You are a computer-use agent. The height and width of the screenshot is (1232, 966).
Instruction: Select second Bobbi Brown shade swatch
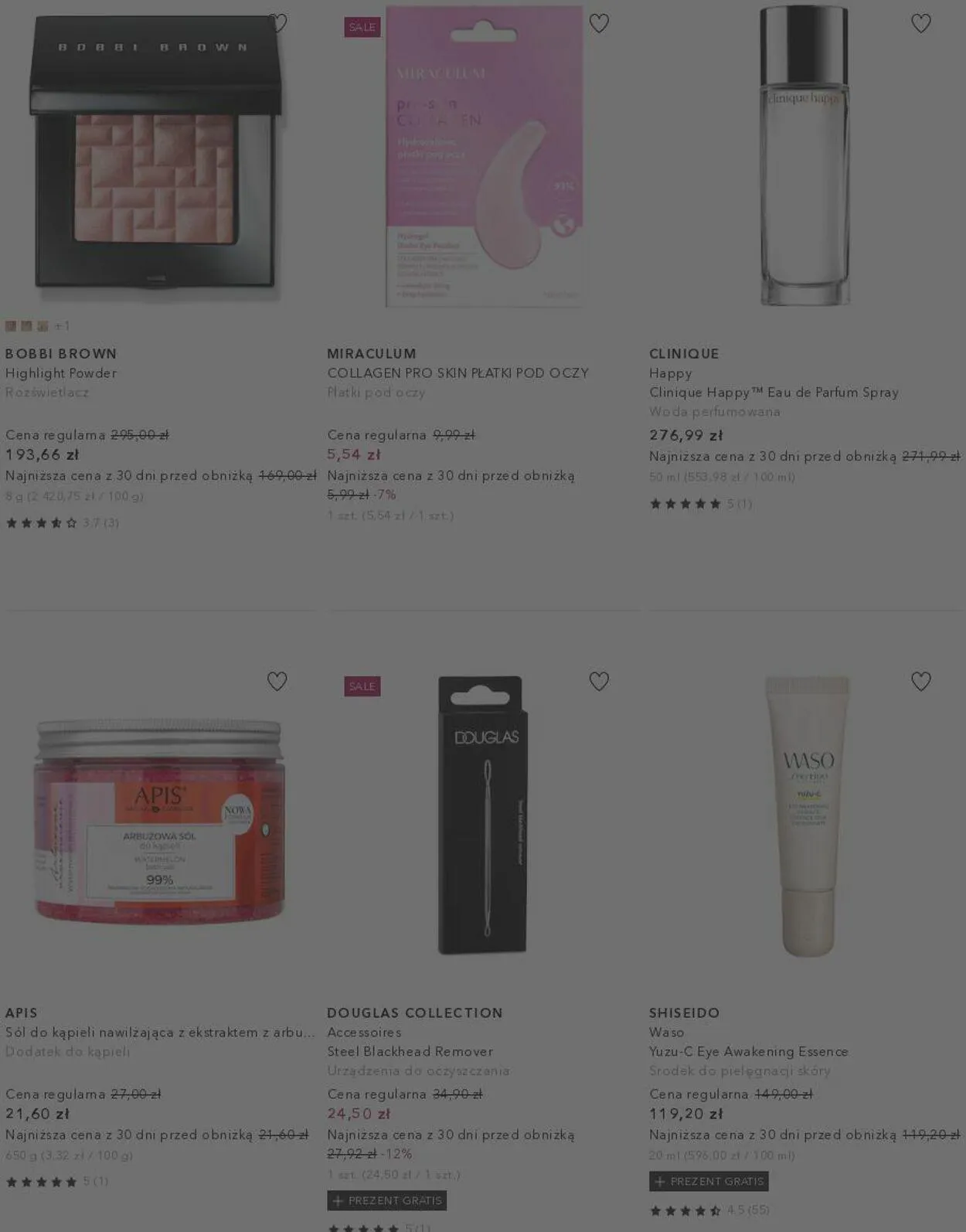point(26,326)
